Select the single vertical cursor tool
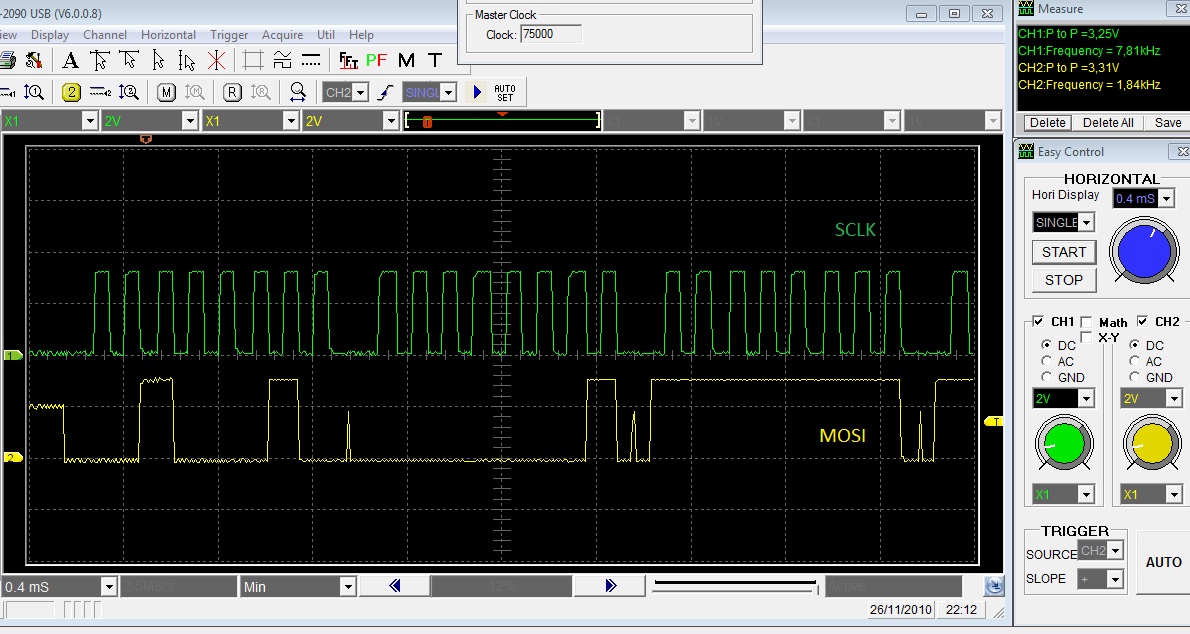 point(158,60)
